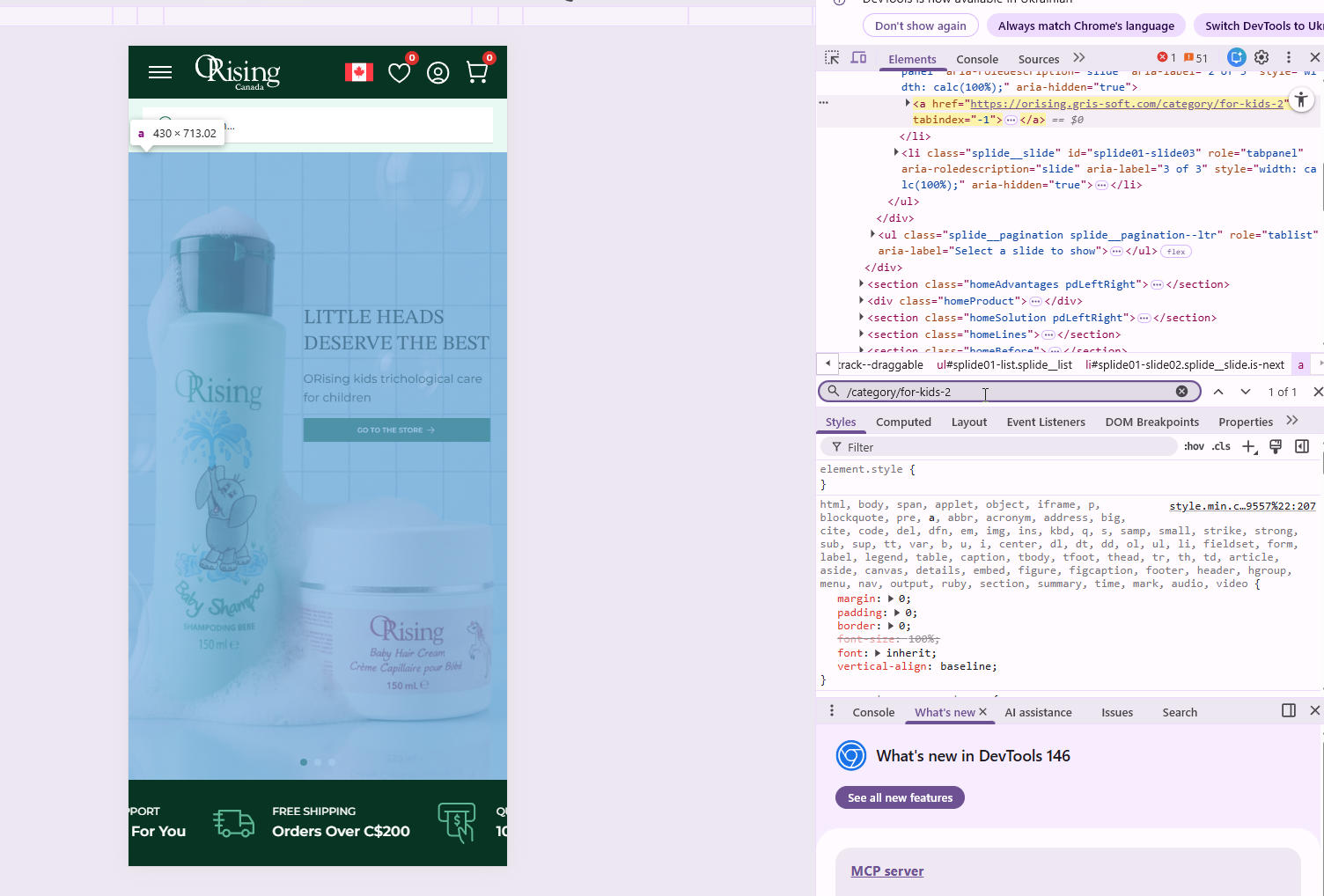Open the blue AI assistance icon
The image size is (1324, 896).
[1237, 57]
